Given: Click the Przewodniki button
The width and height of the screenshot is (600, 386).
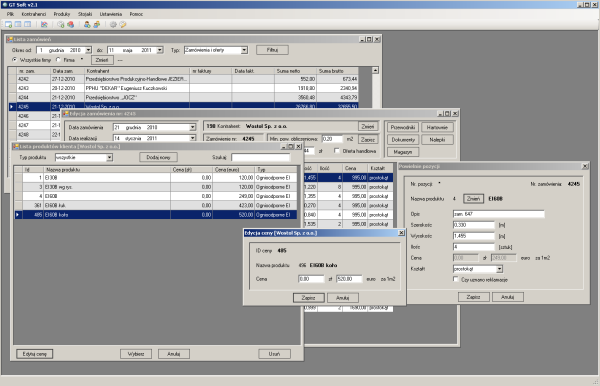Looking at the screenshot, I should [403, 127].
